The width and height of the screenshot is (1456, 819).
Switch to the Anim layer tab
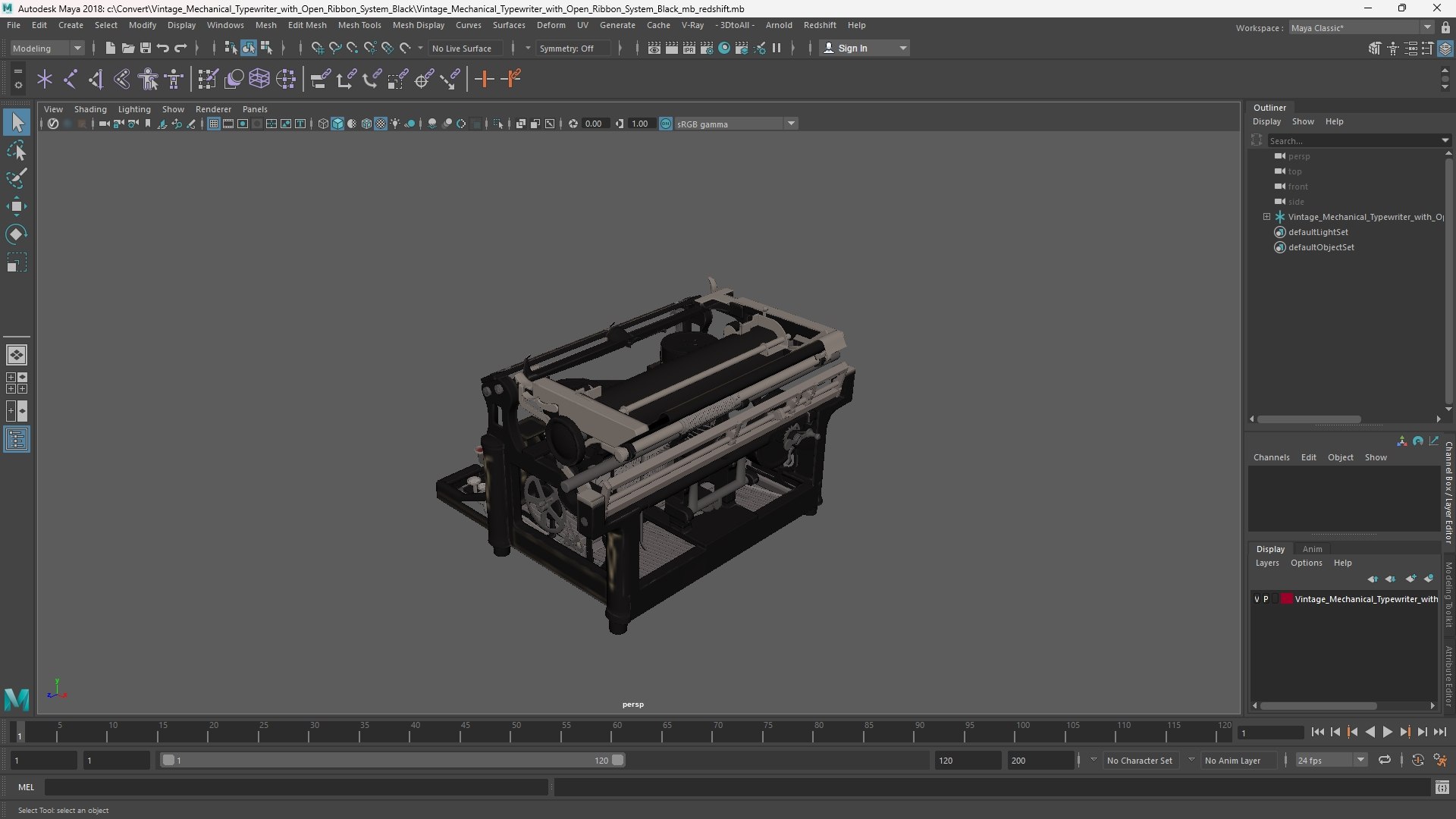click(x=1312, y=549)
